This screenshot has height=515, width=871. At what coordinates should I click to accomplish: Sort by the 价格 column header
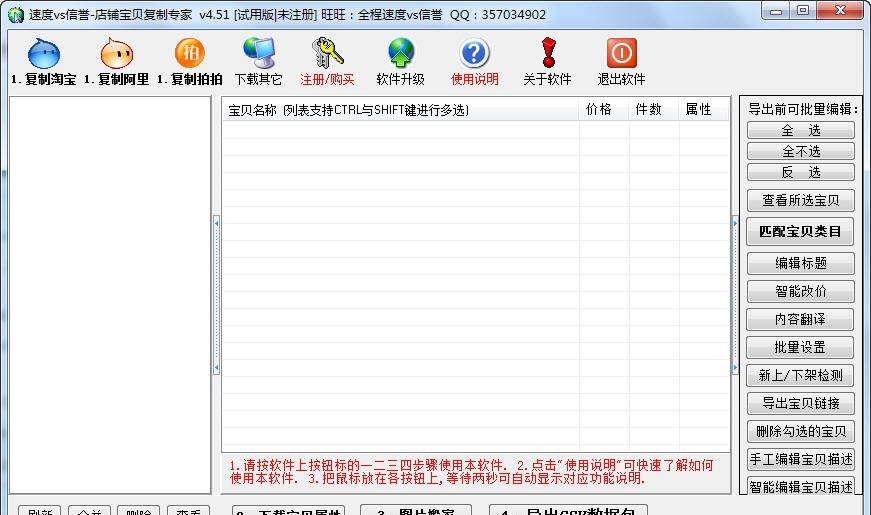pos(604,109)
